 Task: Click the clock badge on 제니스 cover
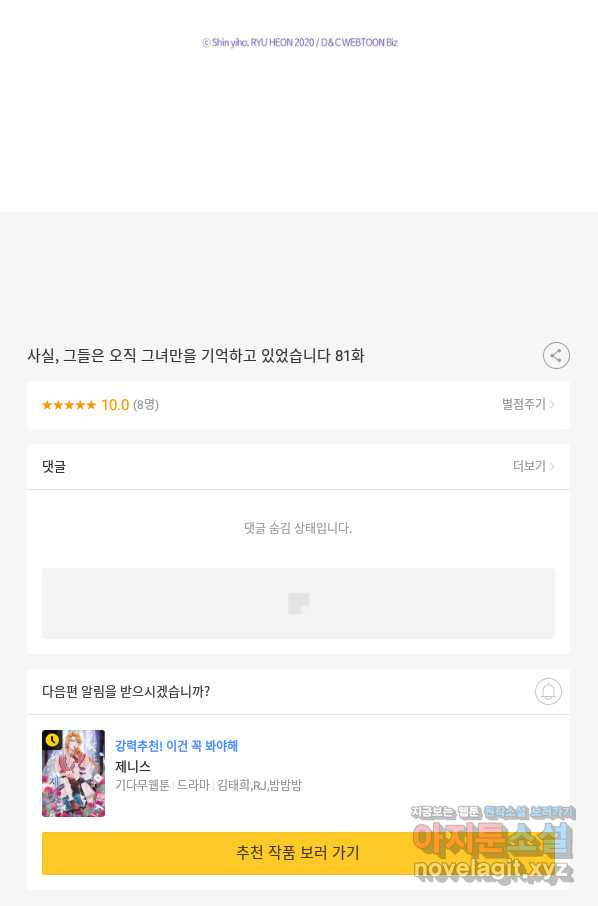pos(53,740)
